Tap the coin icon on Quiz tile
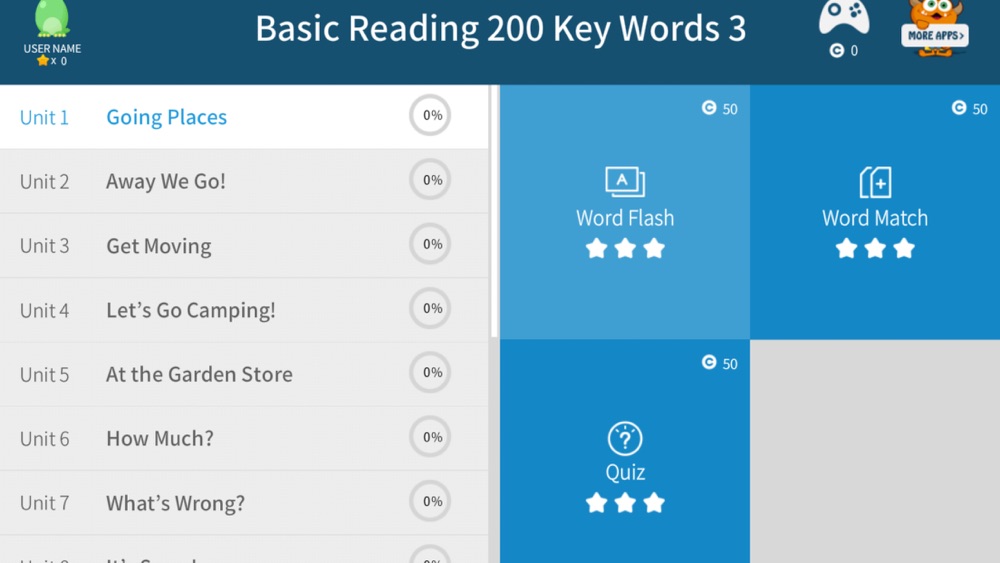This screenshot has width=1000, height=563. [x=709, y=362]
